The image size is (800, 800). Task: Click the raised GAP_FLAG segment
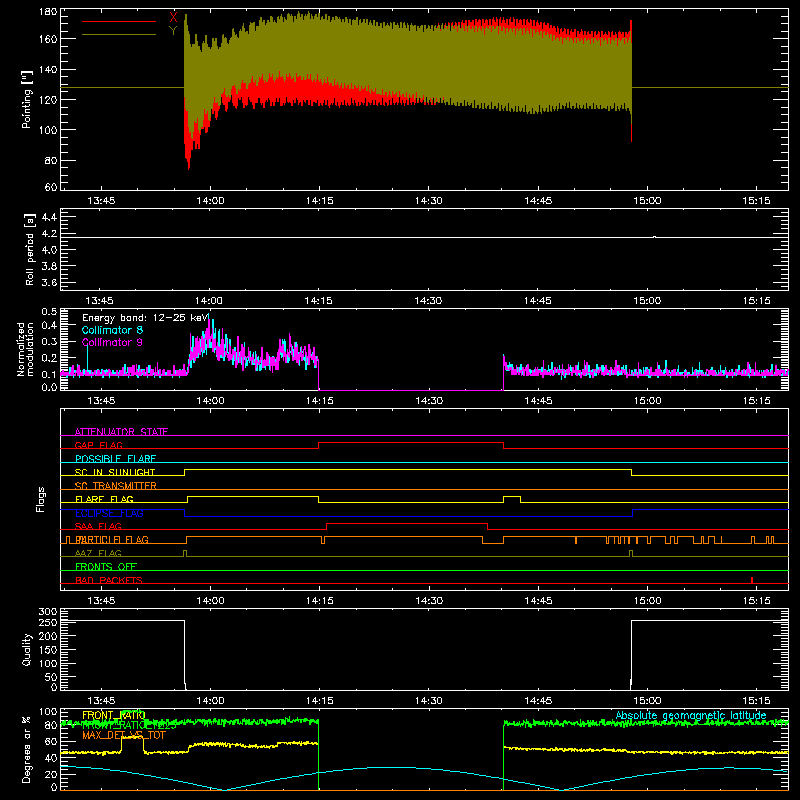tap(411, 443)
